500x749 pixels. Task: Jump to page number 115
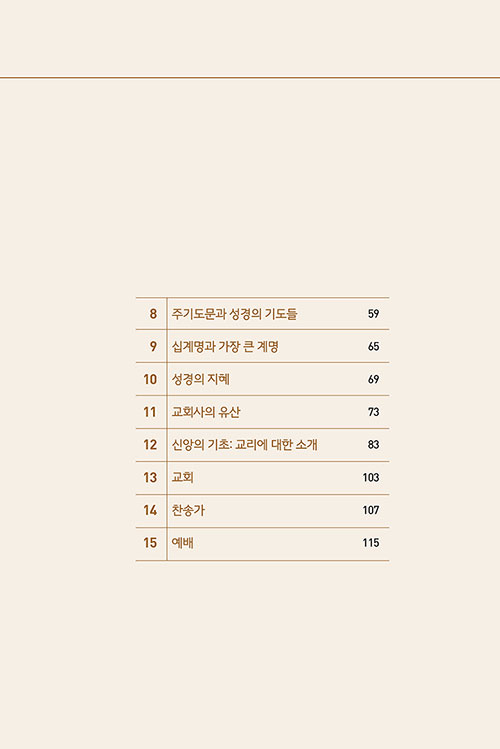coord(371,543)
